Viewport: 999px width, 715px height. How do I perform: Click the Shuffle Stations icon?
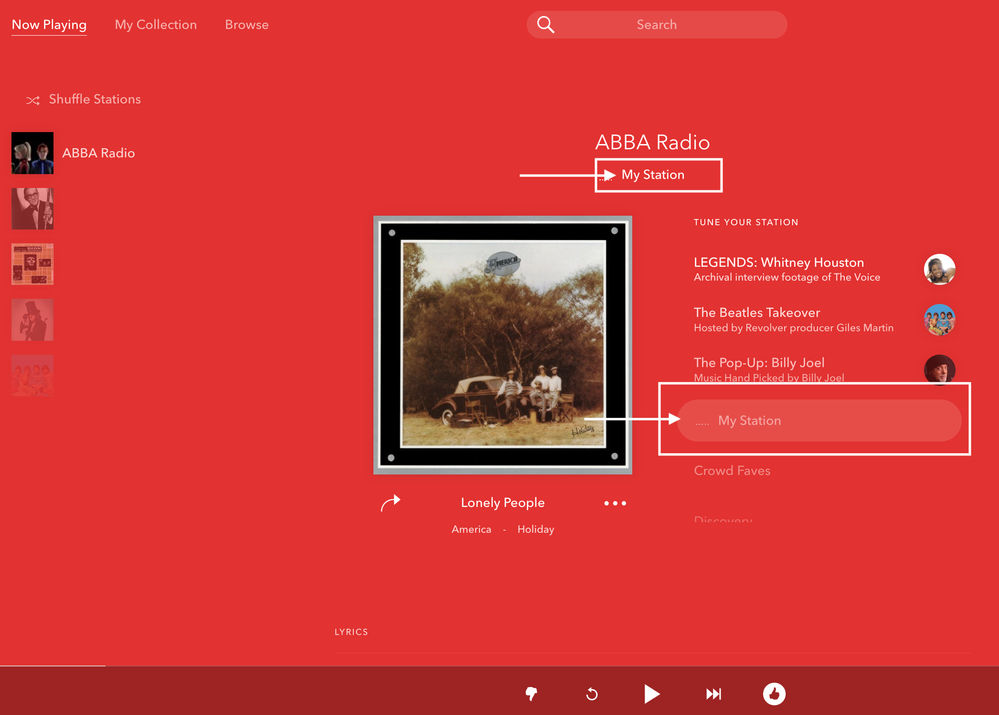[33, 100]
